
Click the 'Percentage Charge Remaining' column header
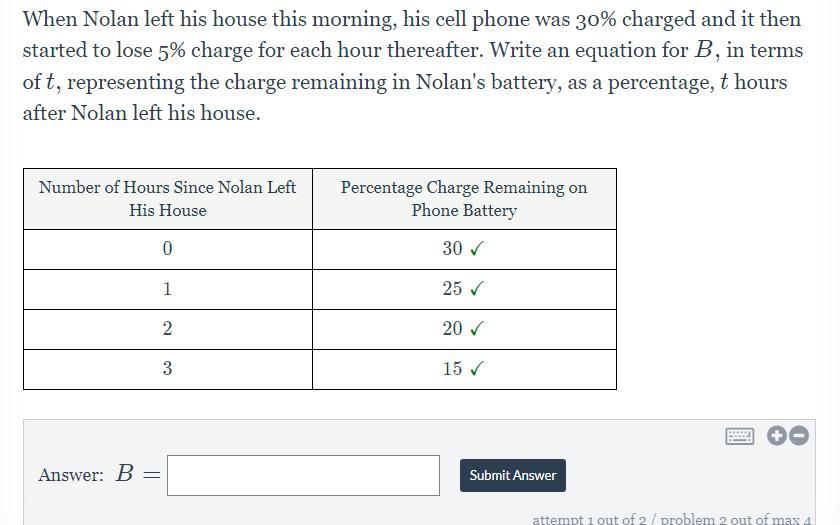464,199
